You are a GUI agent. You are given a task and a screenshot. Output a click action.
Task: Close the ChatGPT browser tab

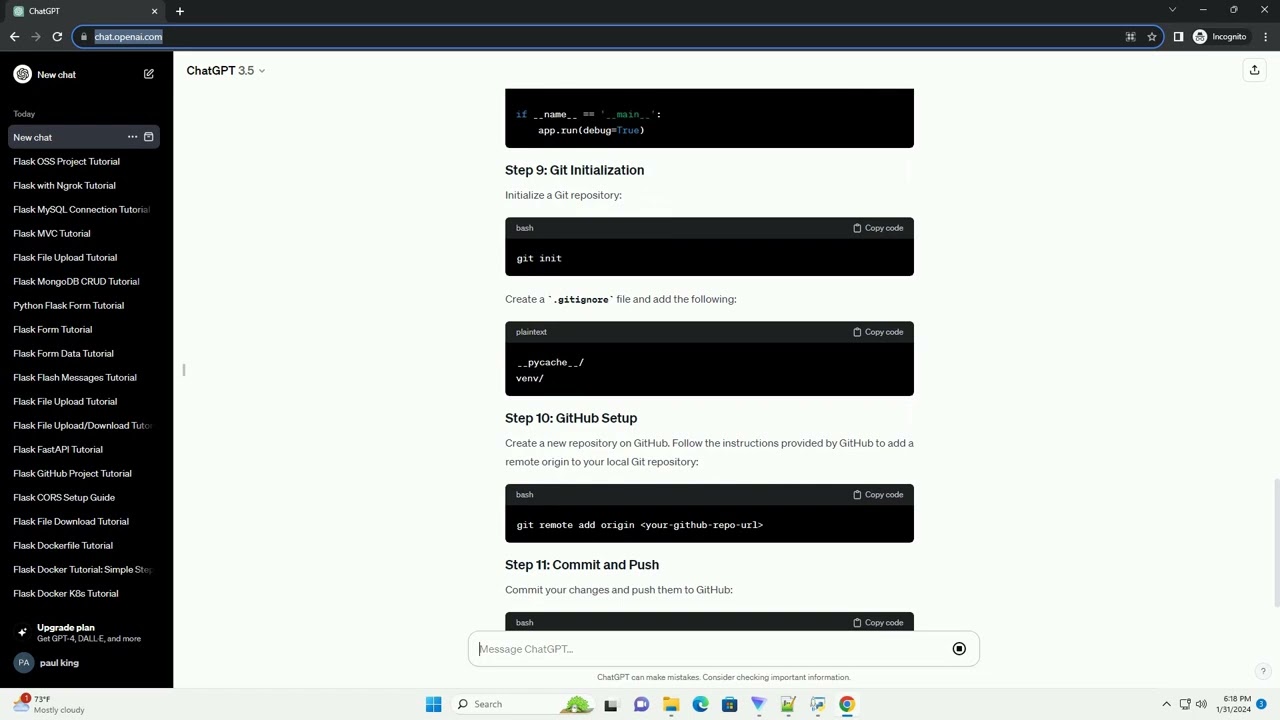154,11
